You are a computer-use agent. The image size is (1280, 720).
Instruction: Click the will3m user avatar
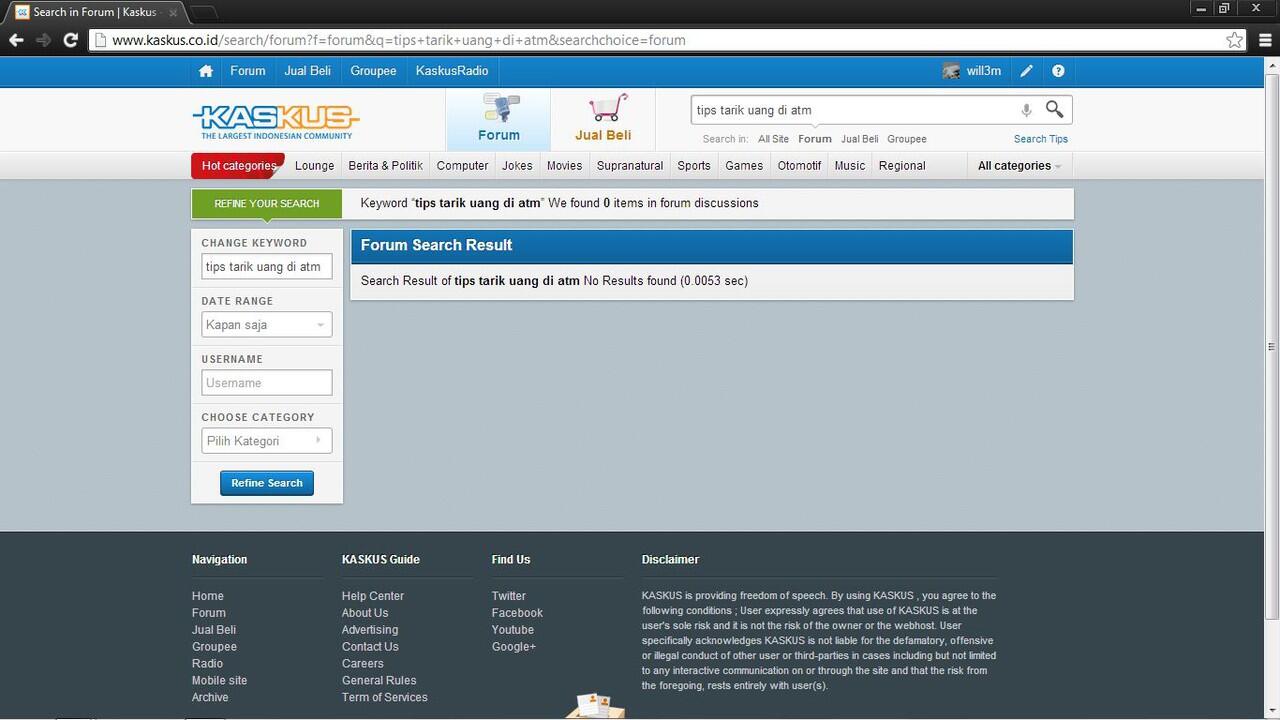tap(951, 71)
